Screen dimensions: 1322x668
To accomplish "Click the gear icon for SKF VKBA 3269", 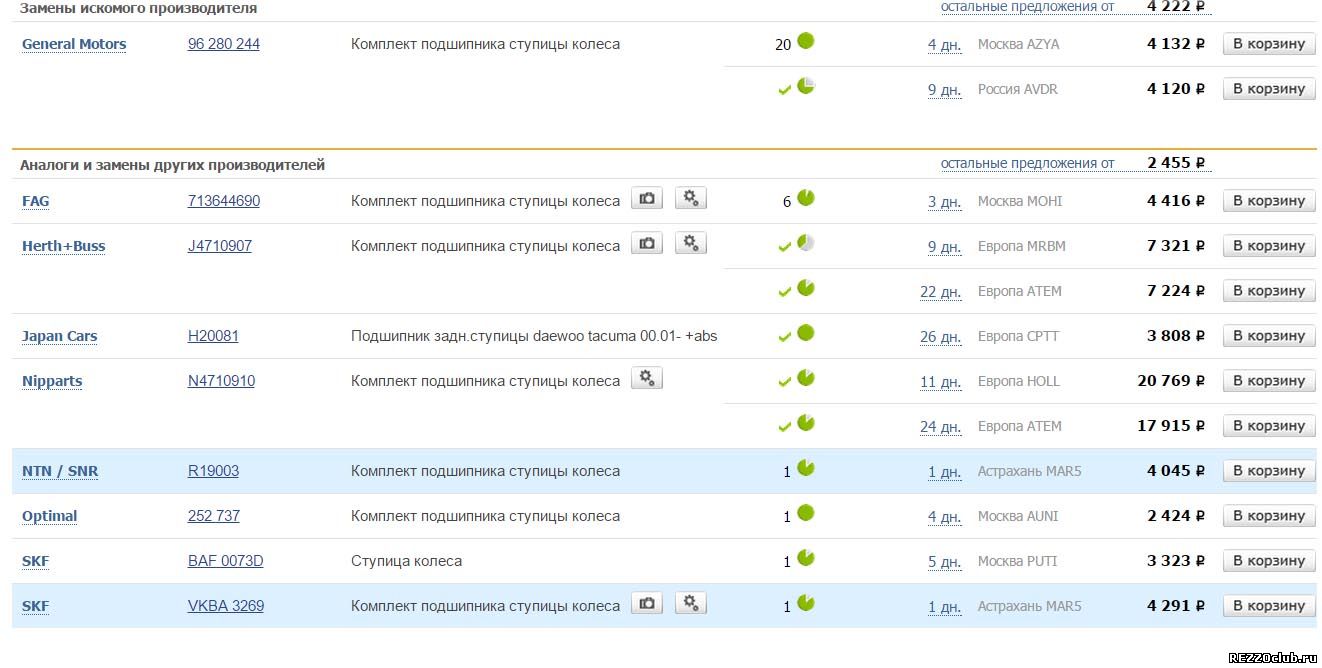I will 691,603.
